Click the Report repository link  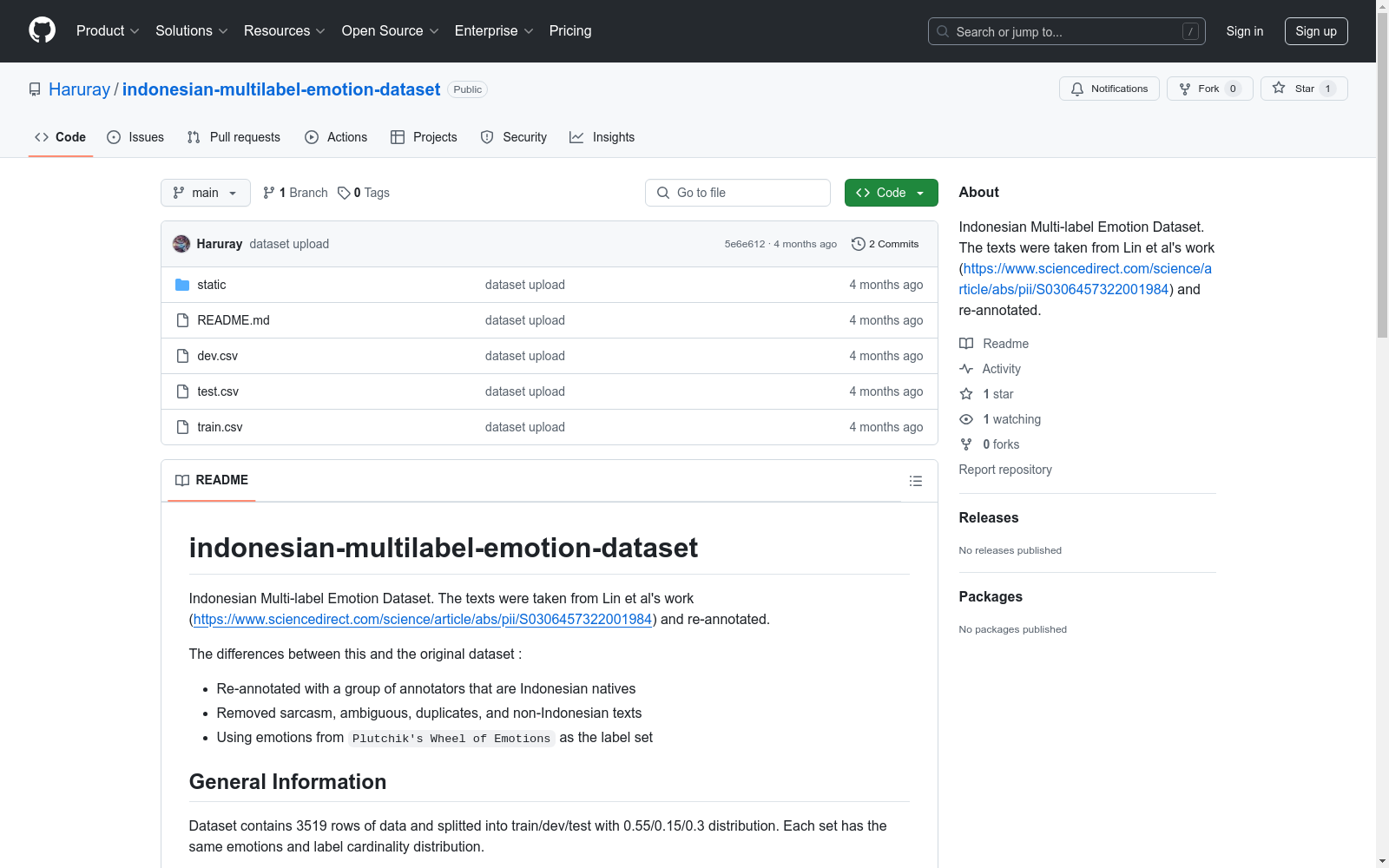(x=1005, y=470)
